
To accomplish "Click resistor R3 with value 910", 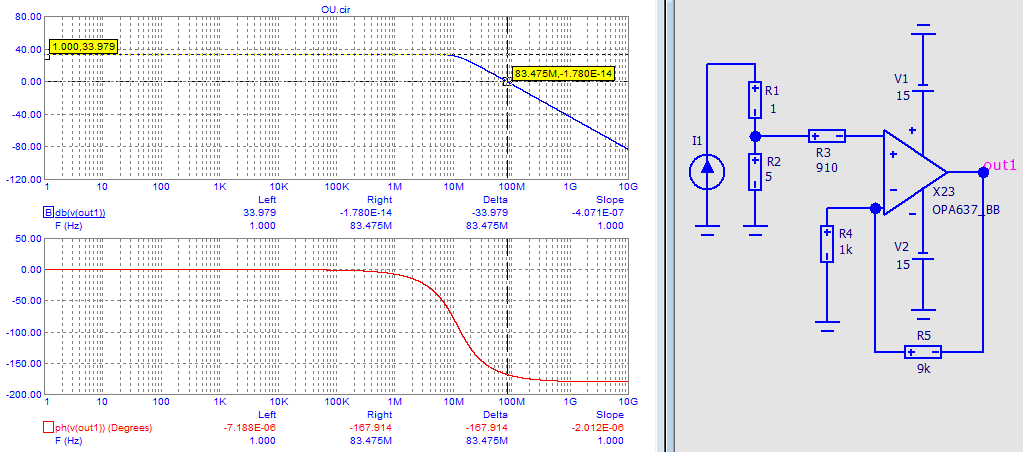I will pyautogui.click(x=826, y=136).
